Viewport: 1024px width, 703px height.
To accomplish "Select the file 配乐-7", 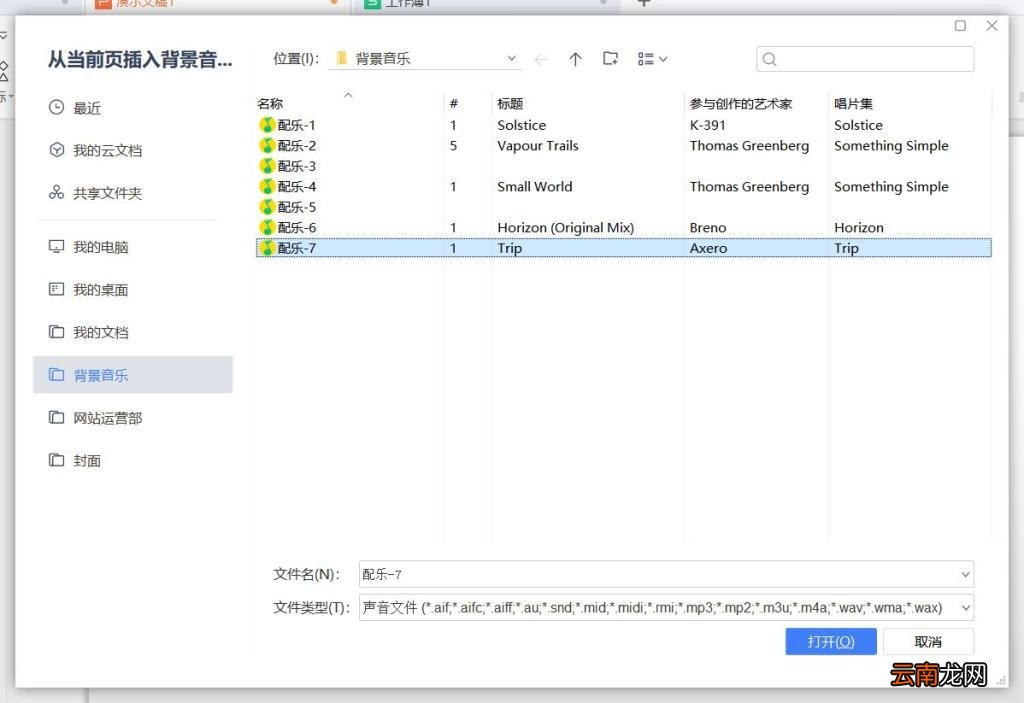I will tap(624, 248).
